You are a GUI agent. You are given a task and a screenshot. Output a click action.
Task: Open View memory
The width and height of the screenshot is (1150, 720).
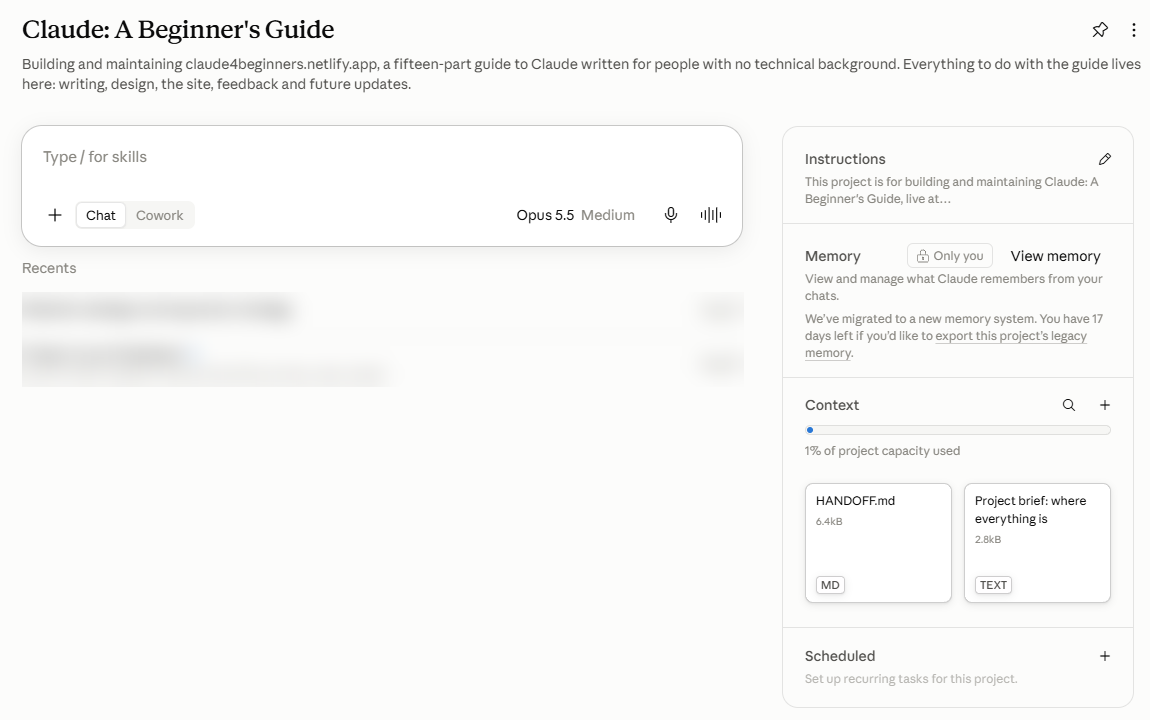1055,256
